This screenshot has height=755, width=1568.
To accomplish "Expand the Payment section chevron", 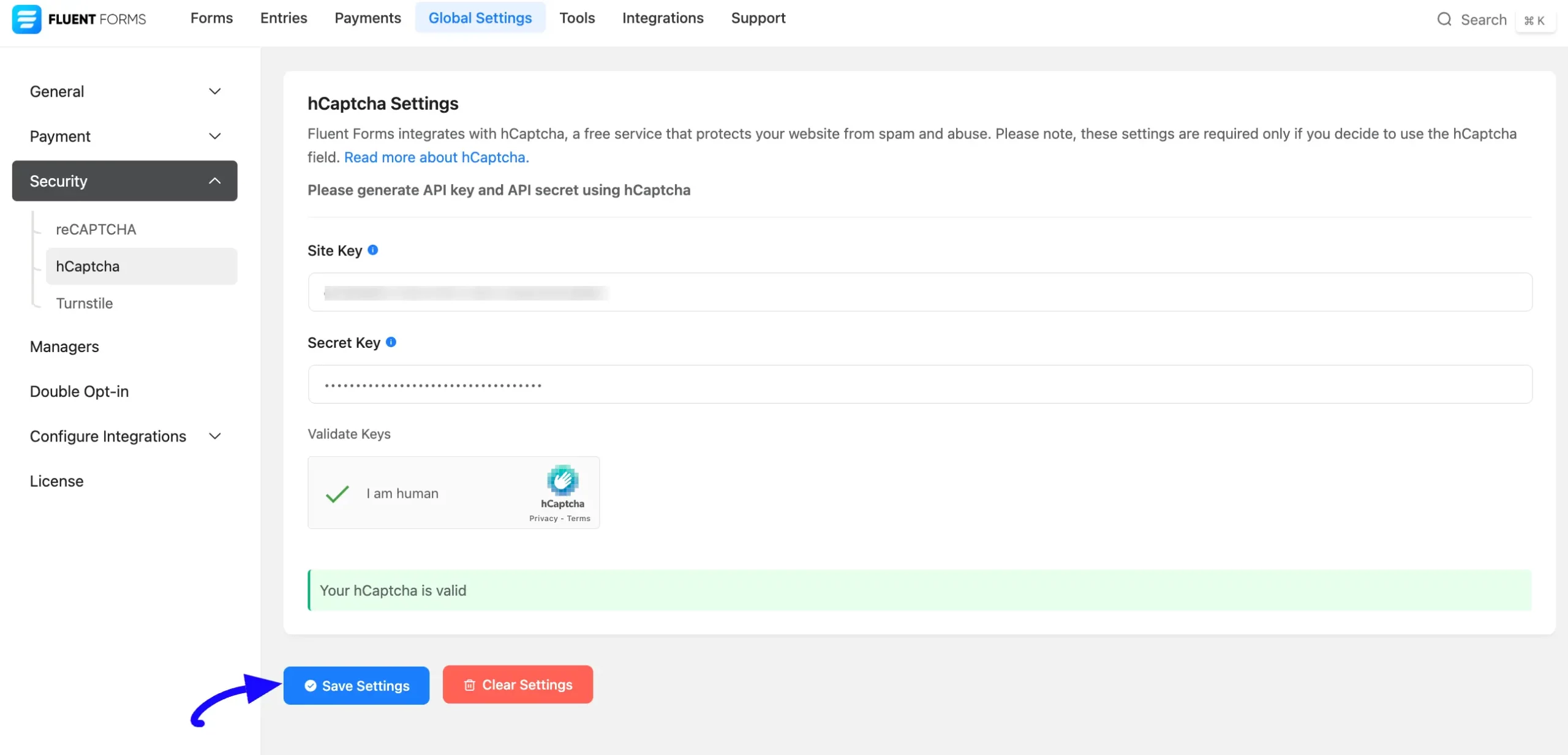I will tap(215, 136).
